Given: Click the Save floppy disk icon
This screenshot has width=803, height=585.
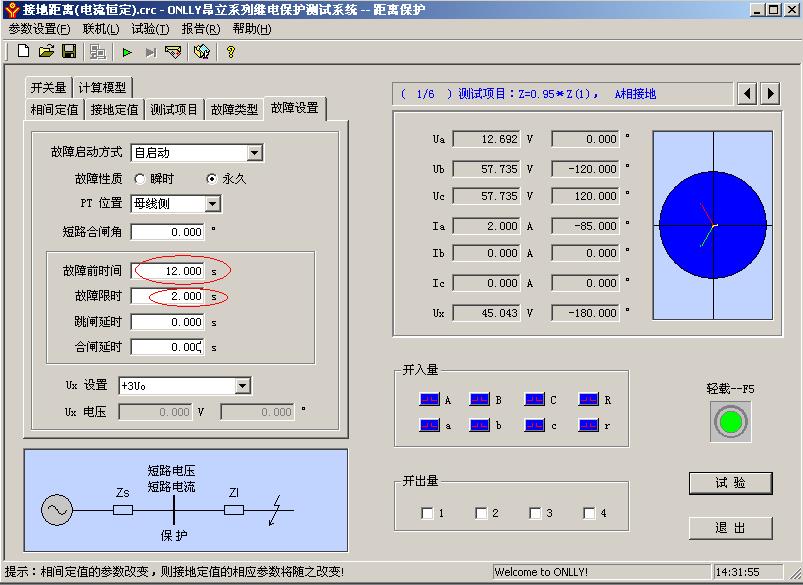Looking at the screenshot, I should click(x=69, y=51).
